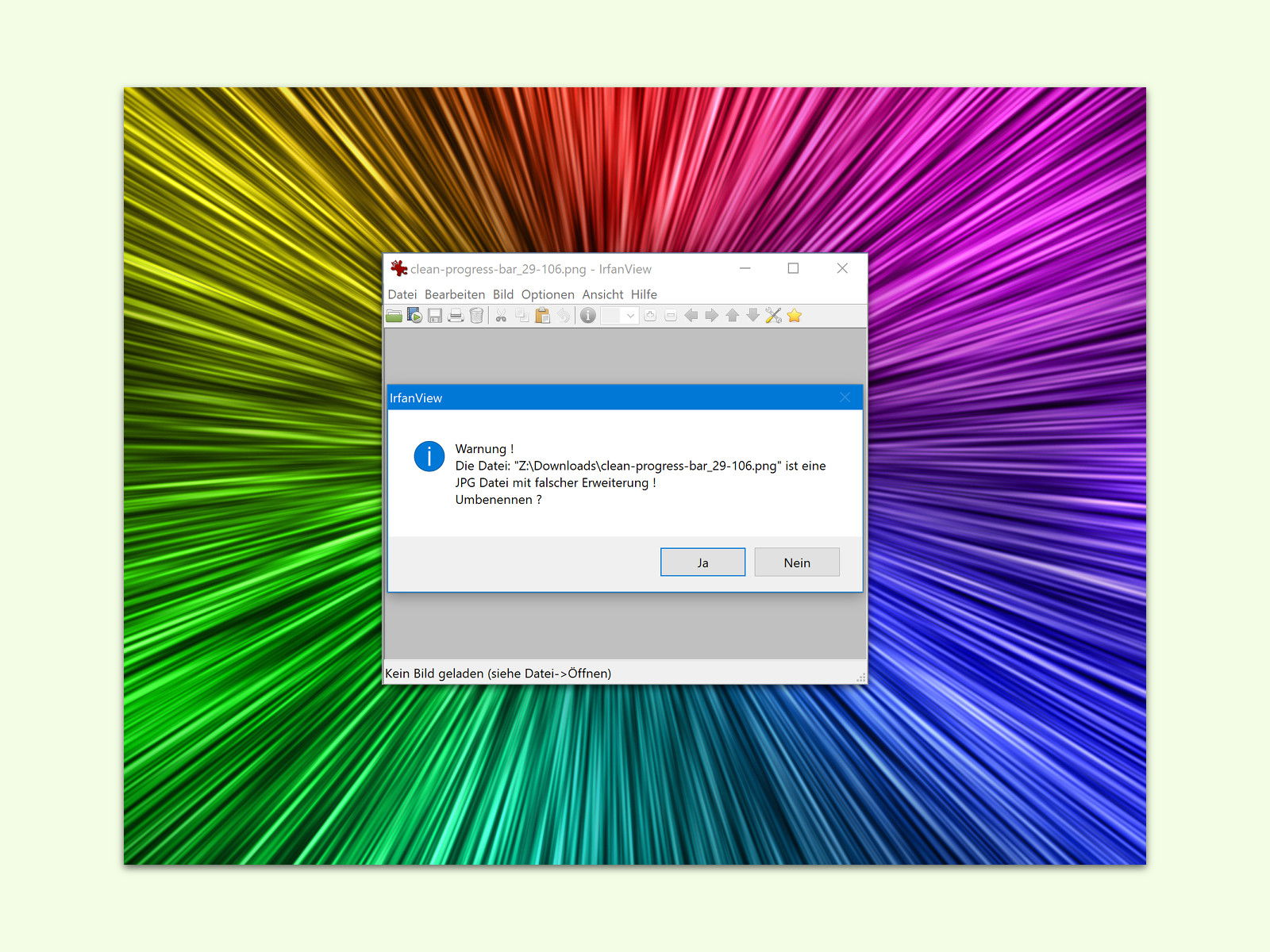1270x952 pixels.
Task: Maximize the IrfanView main window
Action: tap(793, 268)
